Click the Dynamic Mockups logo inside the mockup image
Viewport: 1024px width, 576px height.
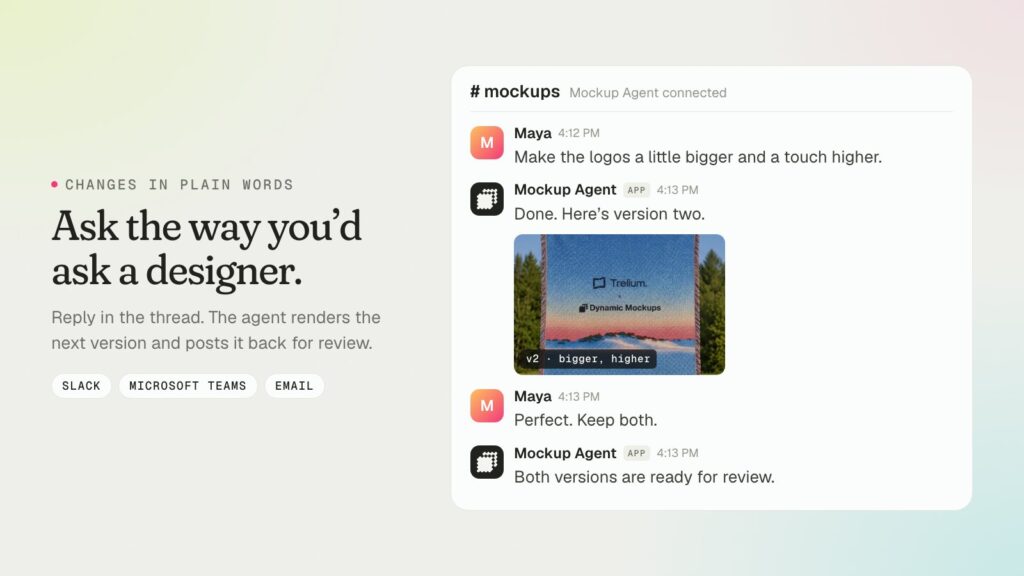[x=620, y=308]
